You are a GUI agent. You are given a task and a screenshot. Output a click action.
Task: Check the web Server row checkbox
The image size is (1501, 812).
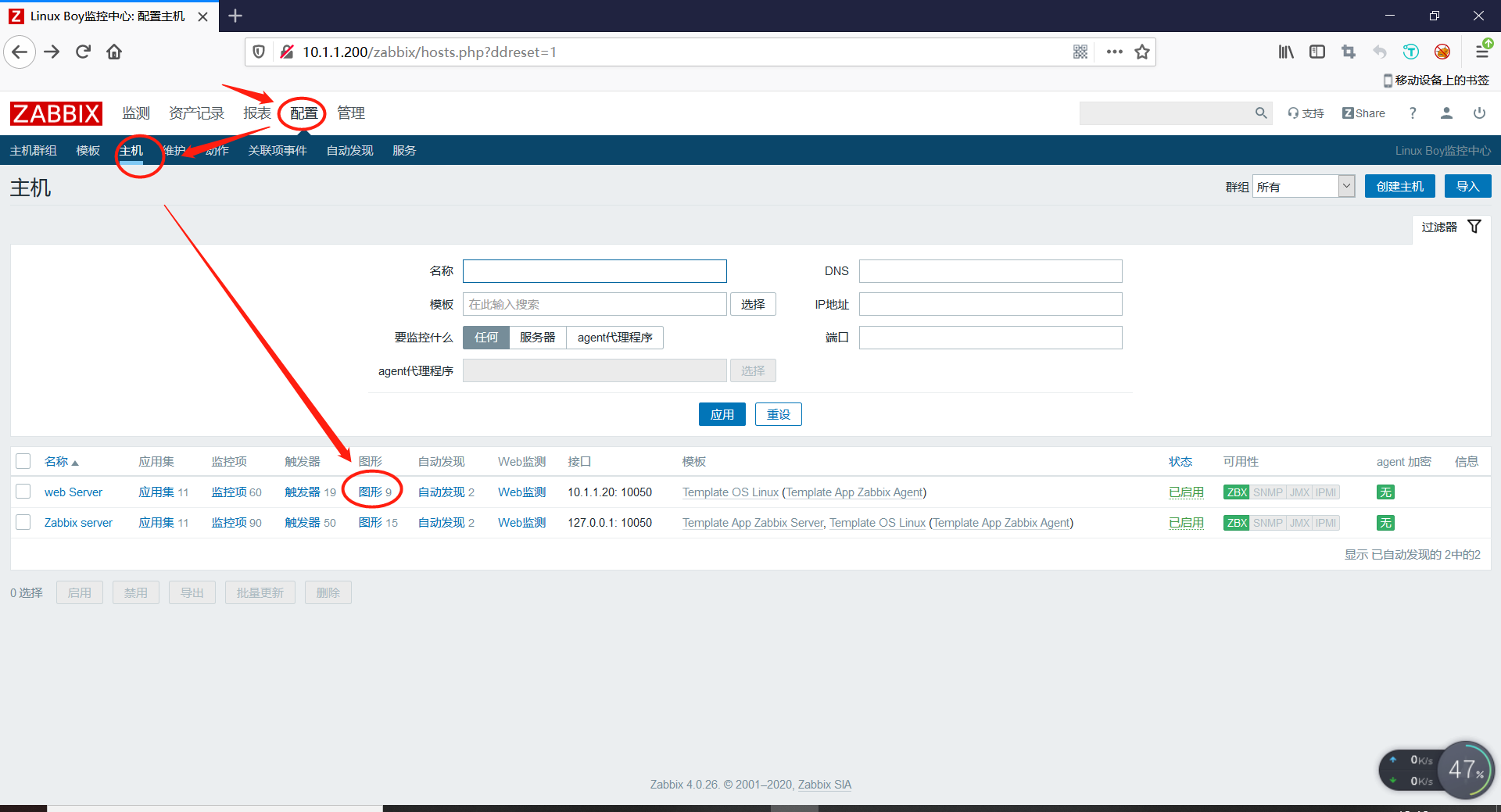23,492
